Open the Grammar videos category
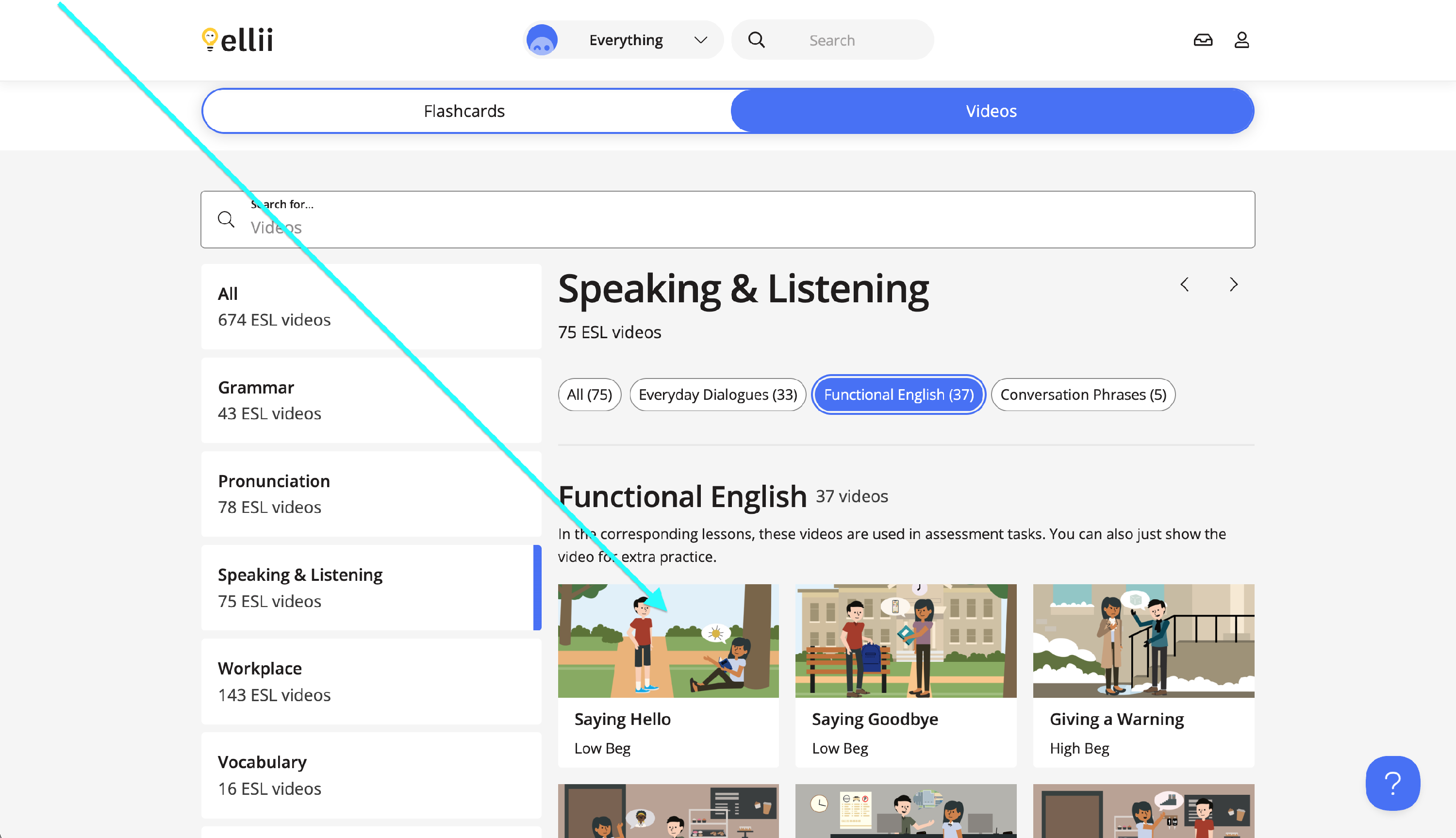The height and width of the screenshot is (838, 1456). click(371, 401)
